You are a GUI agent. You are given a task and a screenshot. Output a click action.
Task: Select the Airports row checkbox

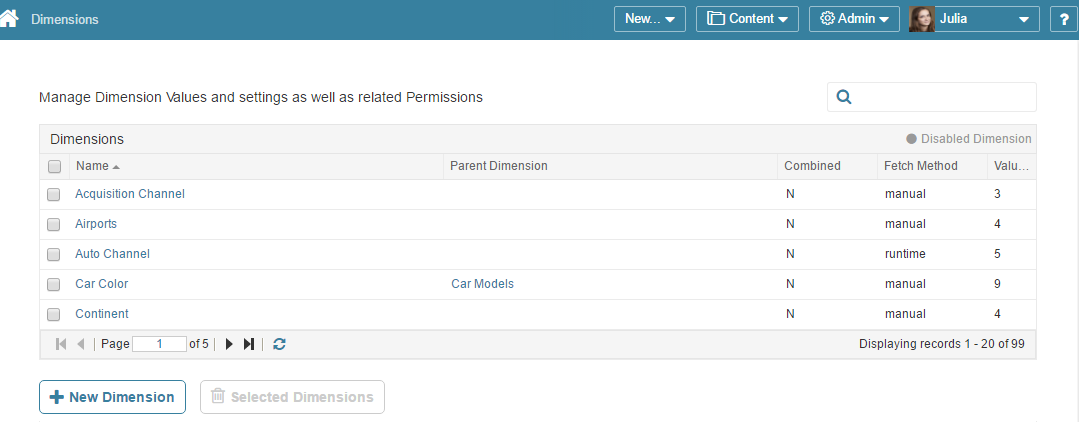pos(54,224)
